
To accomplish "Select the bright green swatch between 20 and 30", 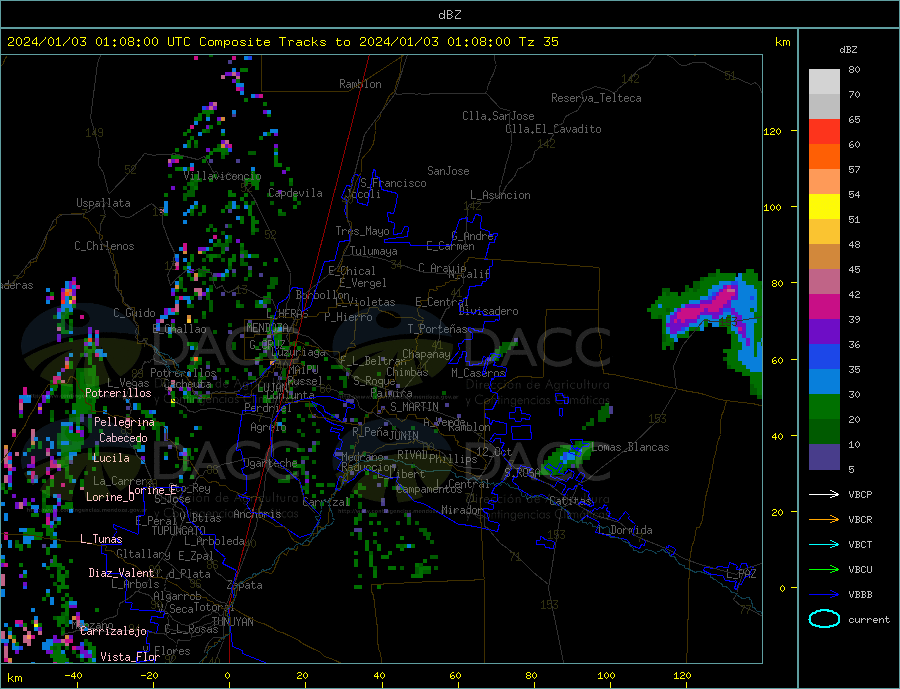I will 824,407.
